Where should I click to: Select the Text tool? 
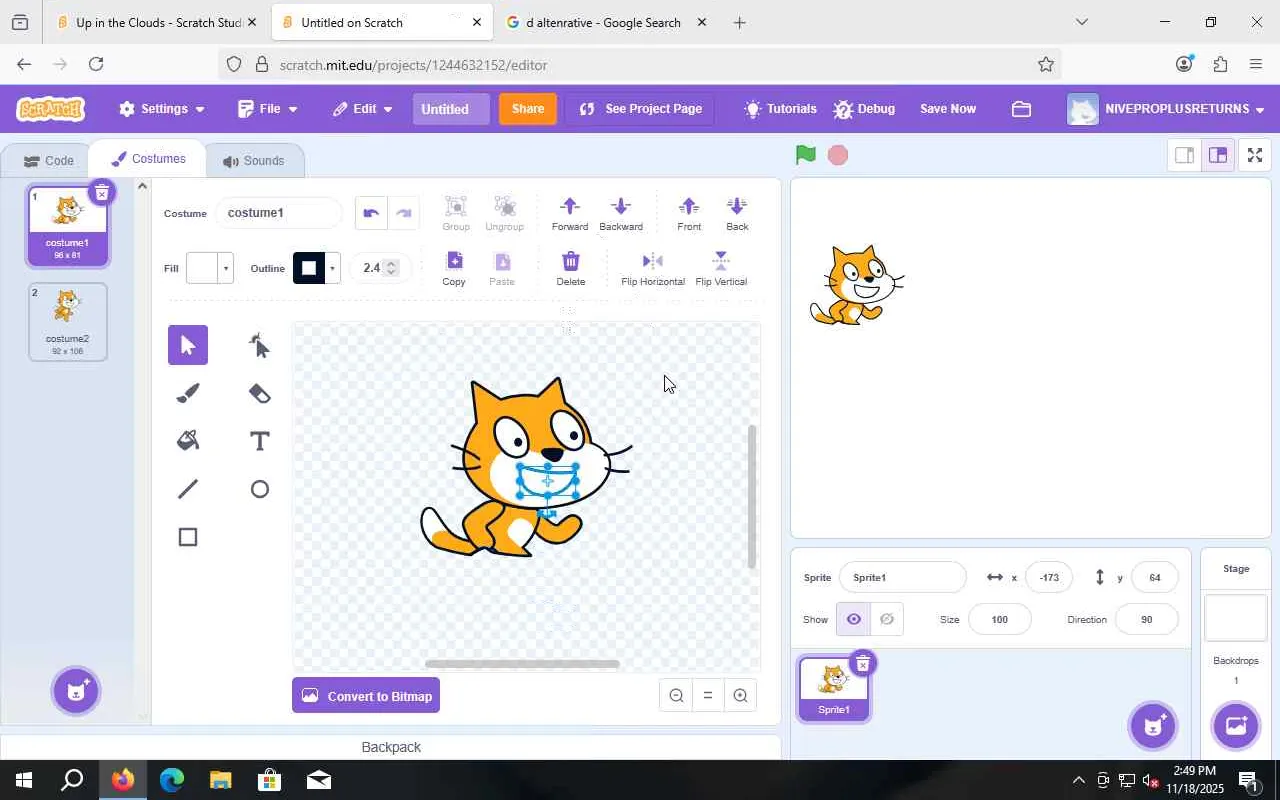[x=259, y=441]
